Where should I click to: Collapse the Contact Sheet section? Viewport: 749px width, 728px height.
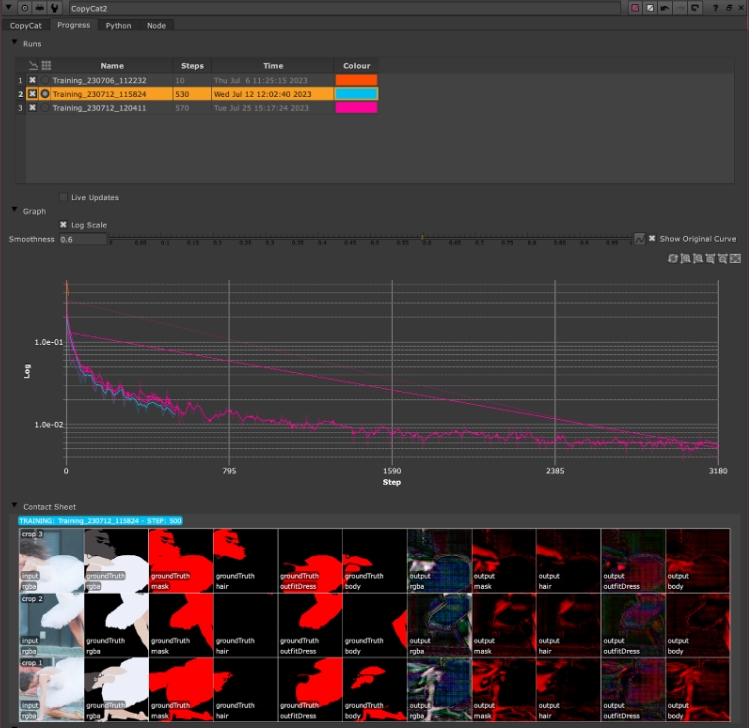pos(14,507)
